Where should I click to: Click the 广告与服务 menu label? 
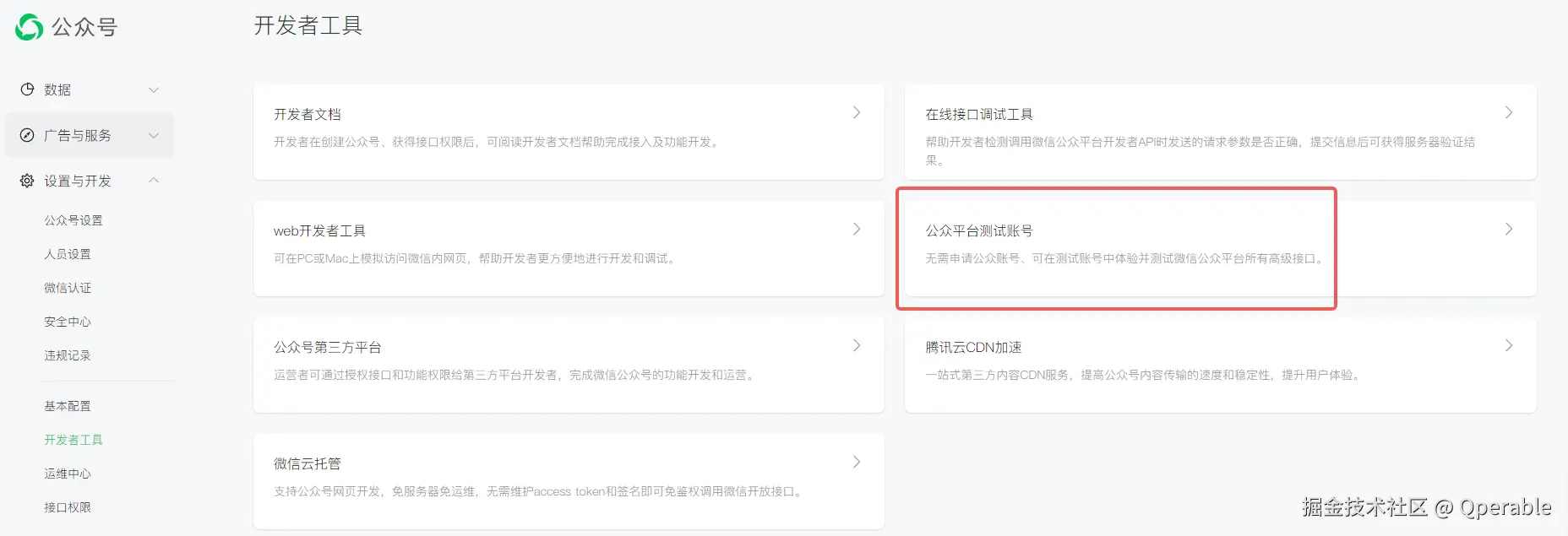tap(78, 135)
